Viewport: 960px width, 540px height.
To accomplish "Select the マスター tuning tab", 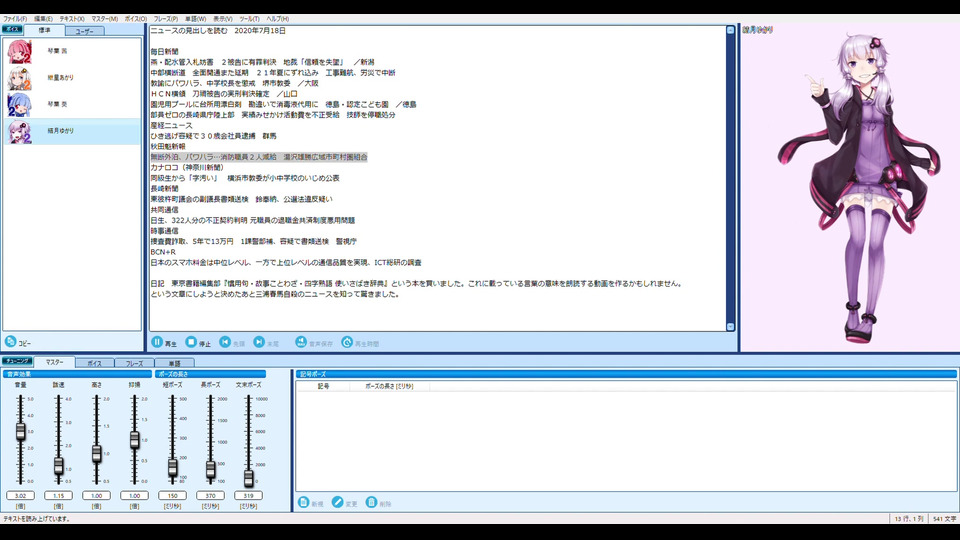I will coord(54,362).
